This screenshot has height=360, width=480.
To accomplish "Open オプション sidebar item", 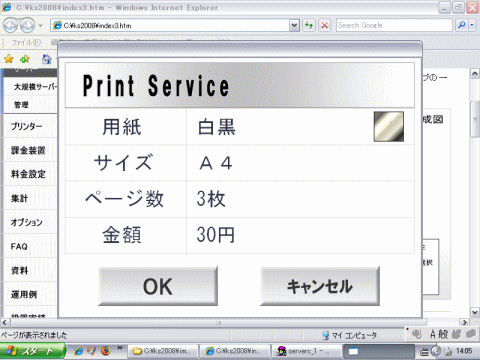I will coord(30,222).
